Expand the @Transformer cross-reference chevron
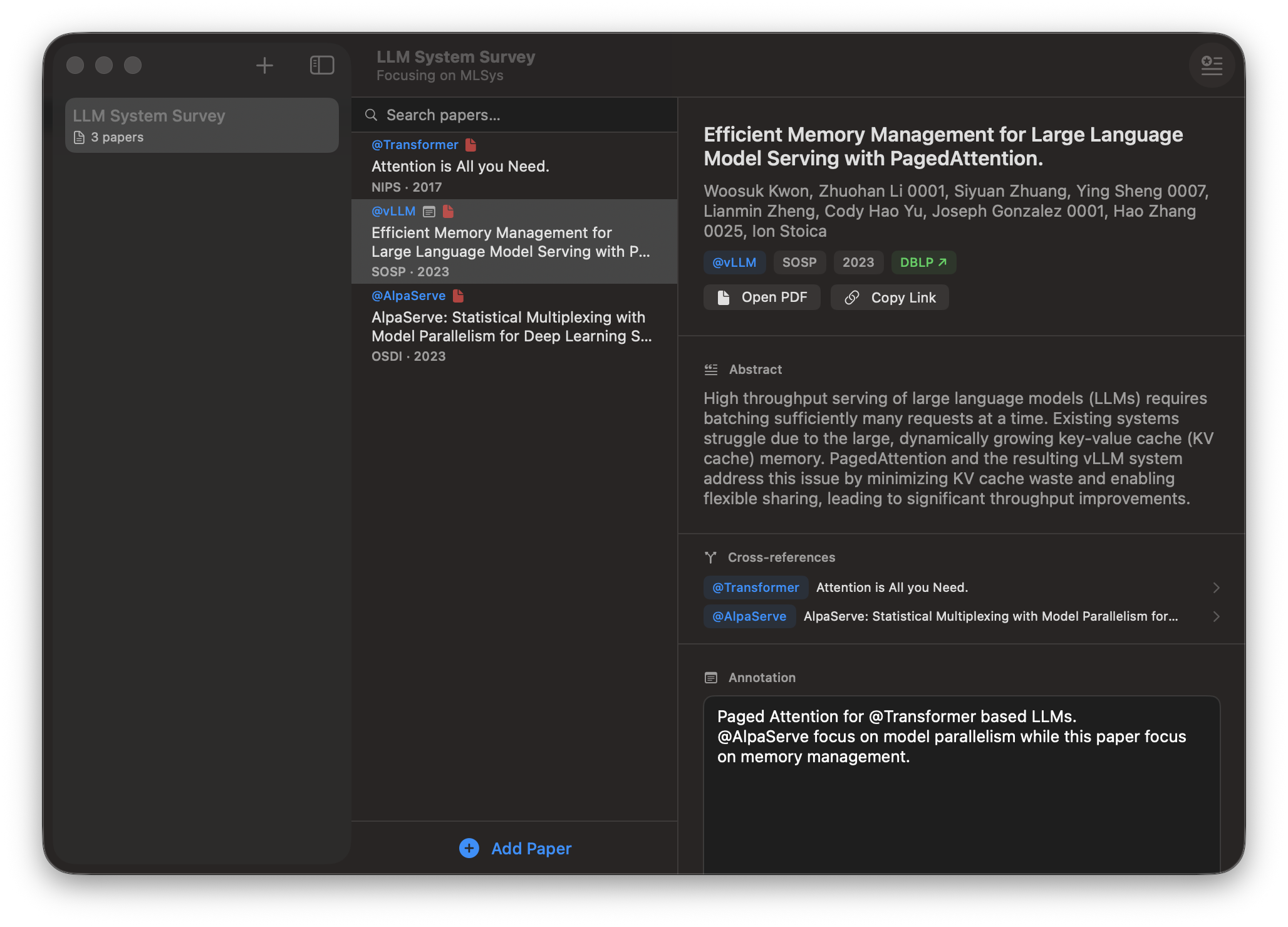This screenshot has height=927, width=1288. (1216, 588)
